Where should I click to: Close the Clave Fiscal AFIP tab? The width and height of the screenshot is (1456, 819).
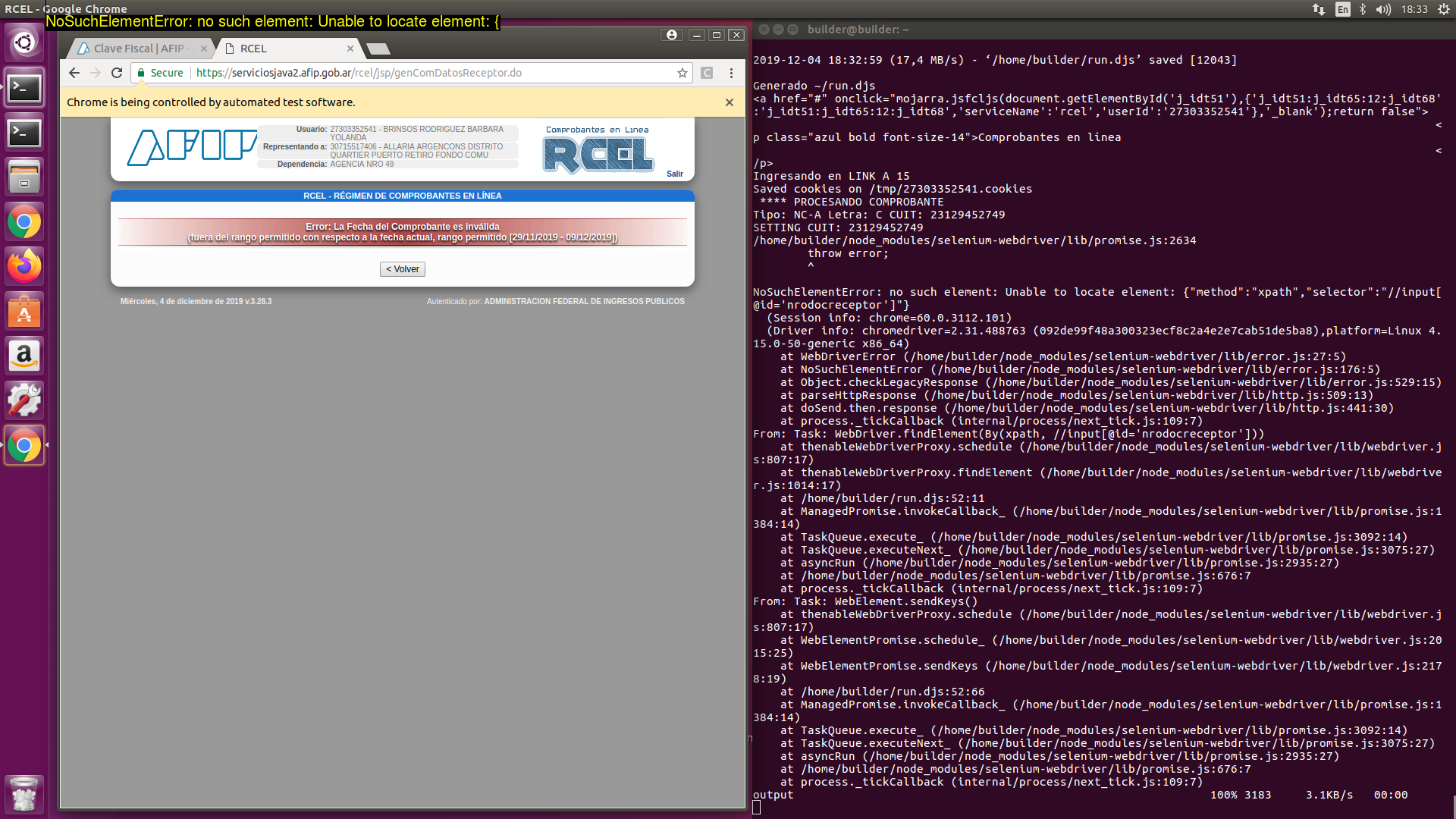[203, 49]
